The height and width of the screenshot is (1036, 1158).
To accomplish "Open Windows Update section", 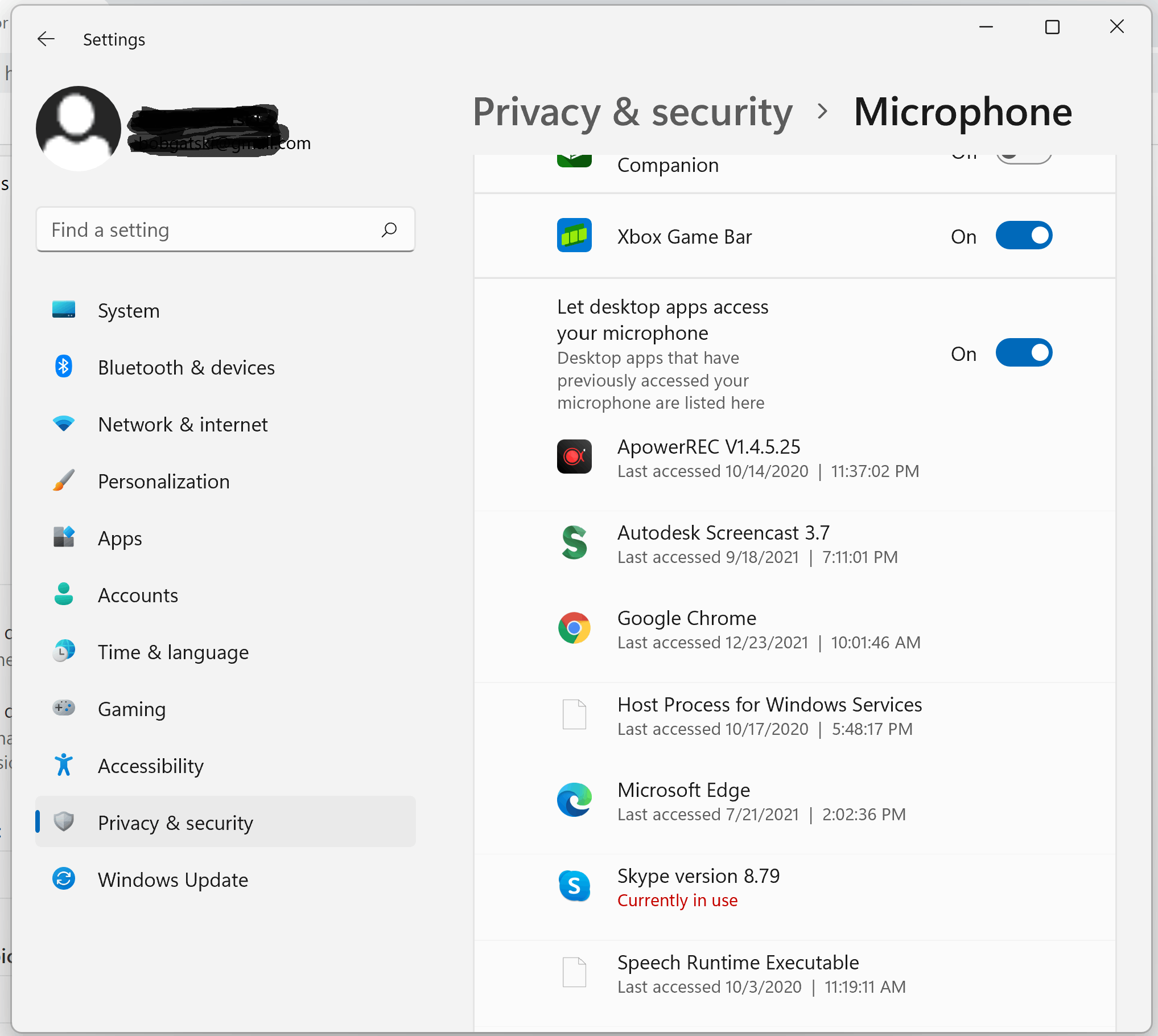I will (172, 880).
